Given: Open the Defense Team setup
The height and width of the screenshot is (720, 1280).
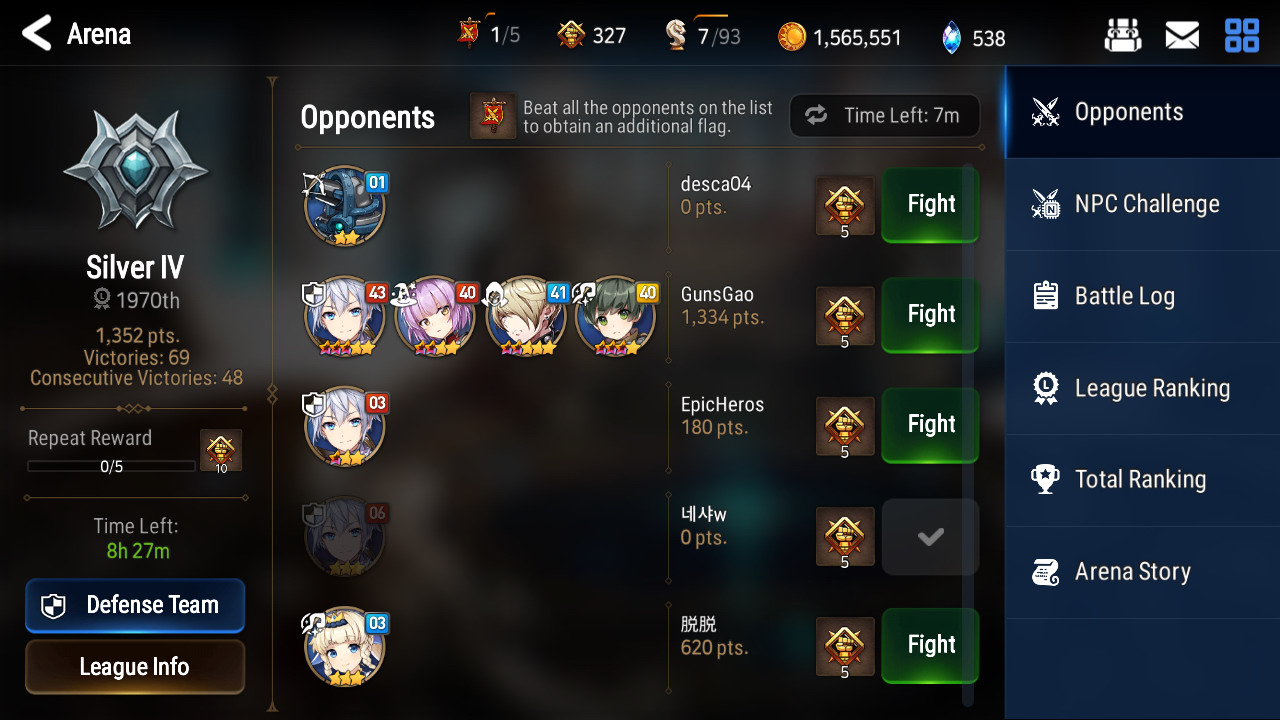Looking at the screenshot, I should pyautogui.click(x=135, y=605).
